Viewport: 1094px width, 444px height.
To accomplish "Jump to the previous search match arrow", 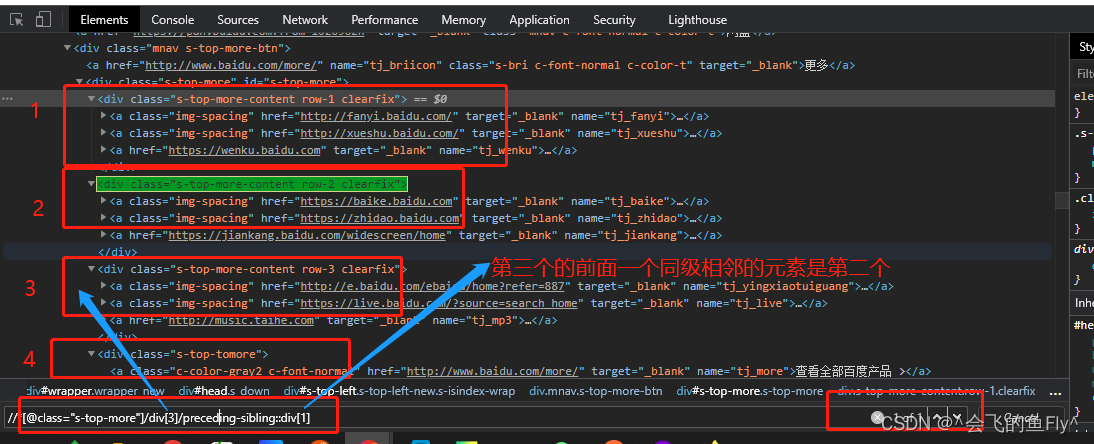I will [938, 417].
